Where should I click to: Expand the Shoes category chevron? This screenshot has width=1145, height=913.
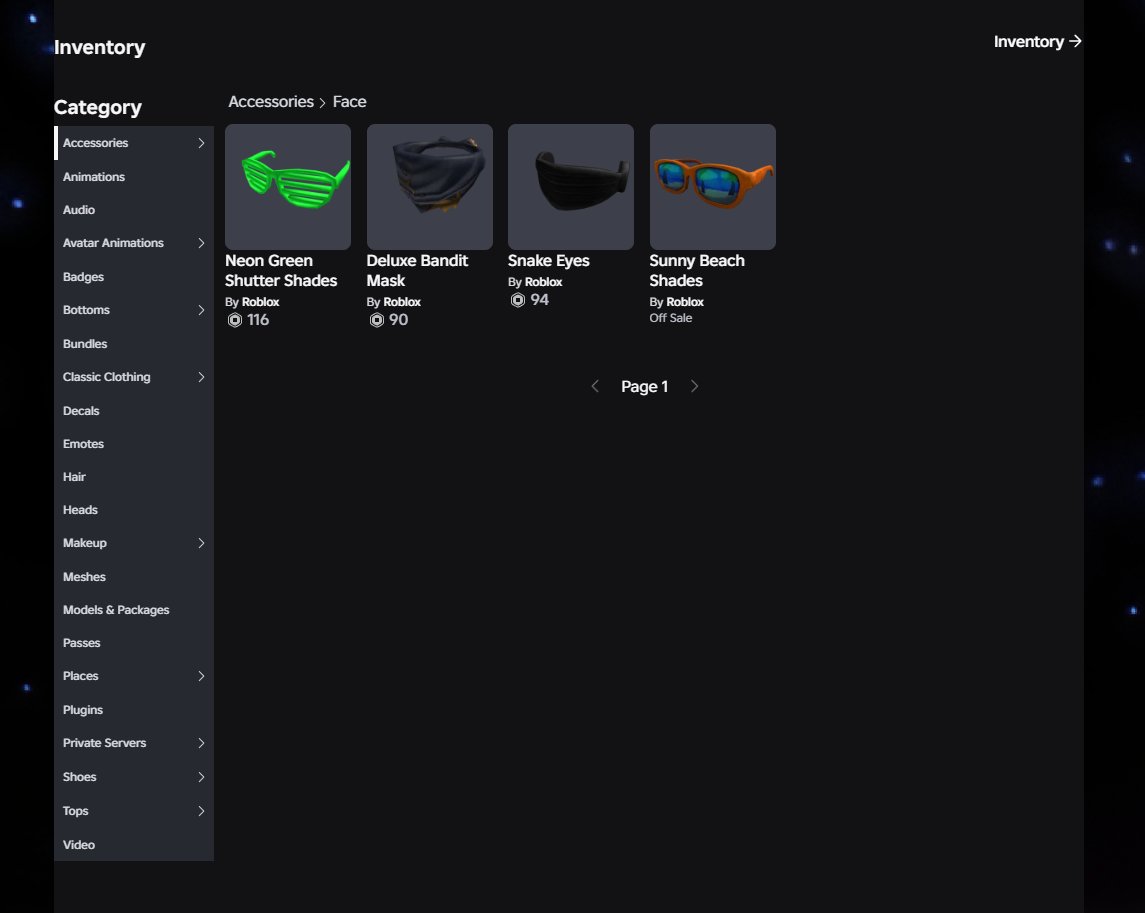click(202, 777)
